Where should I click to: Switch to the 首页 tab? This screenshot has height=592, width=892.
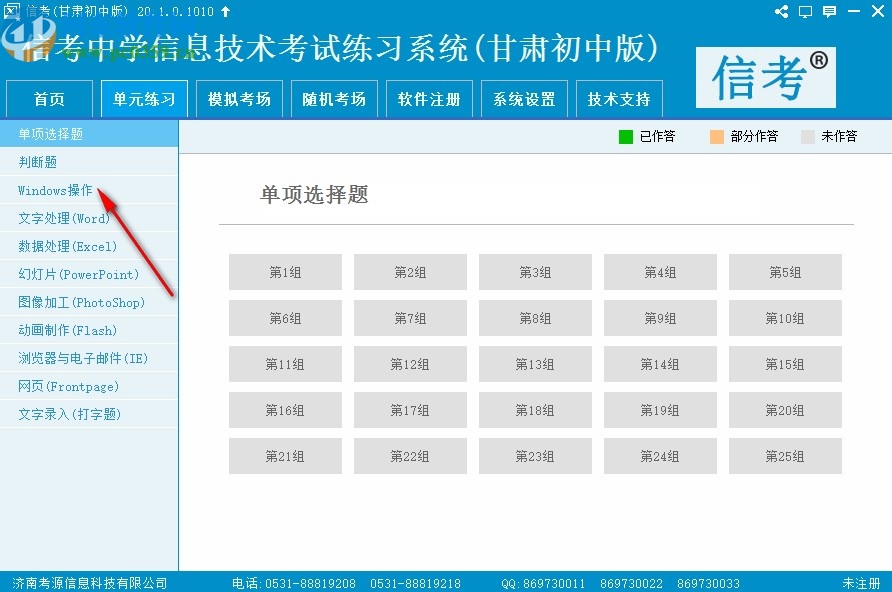tap(49, 98)
